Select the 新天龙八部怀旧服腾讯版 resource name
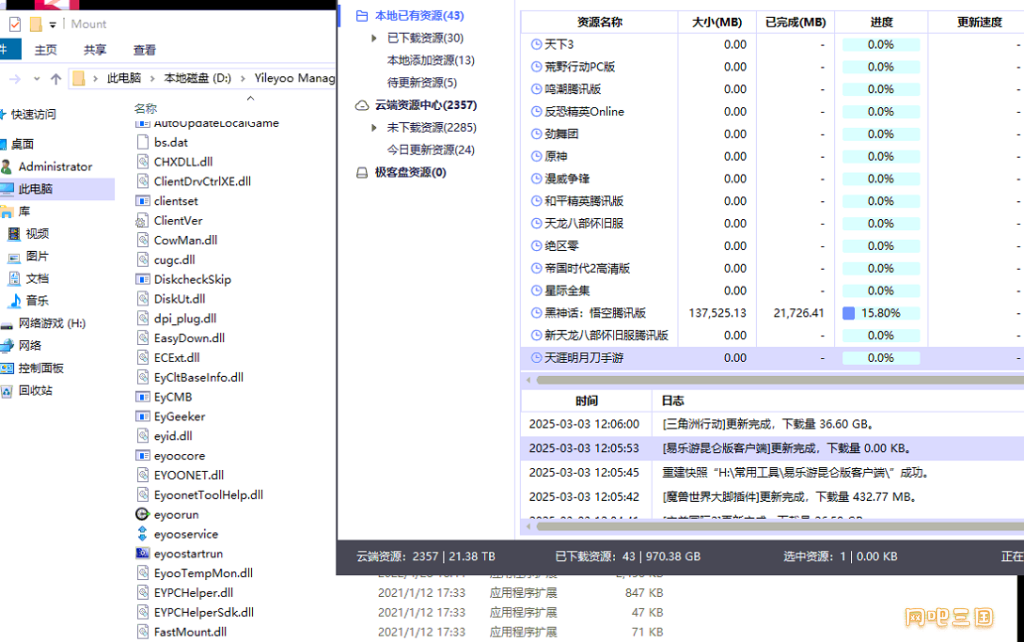 tap(606, 335)
